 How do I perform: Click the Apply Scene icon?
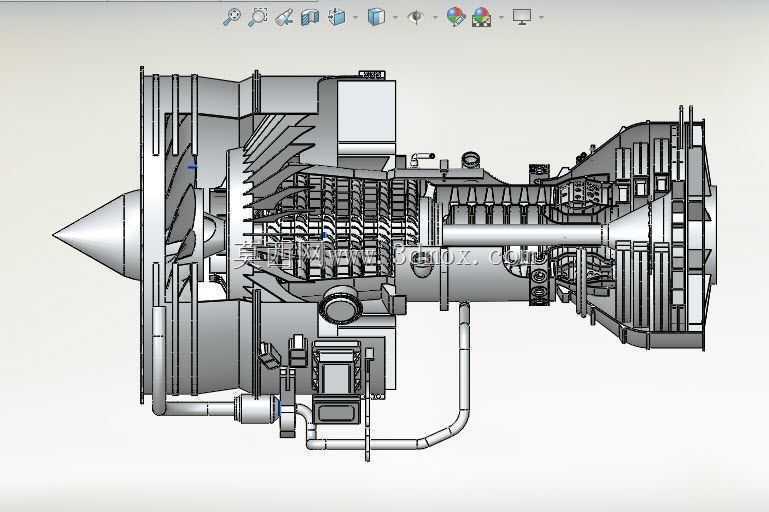[482, 17]
